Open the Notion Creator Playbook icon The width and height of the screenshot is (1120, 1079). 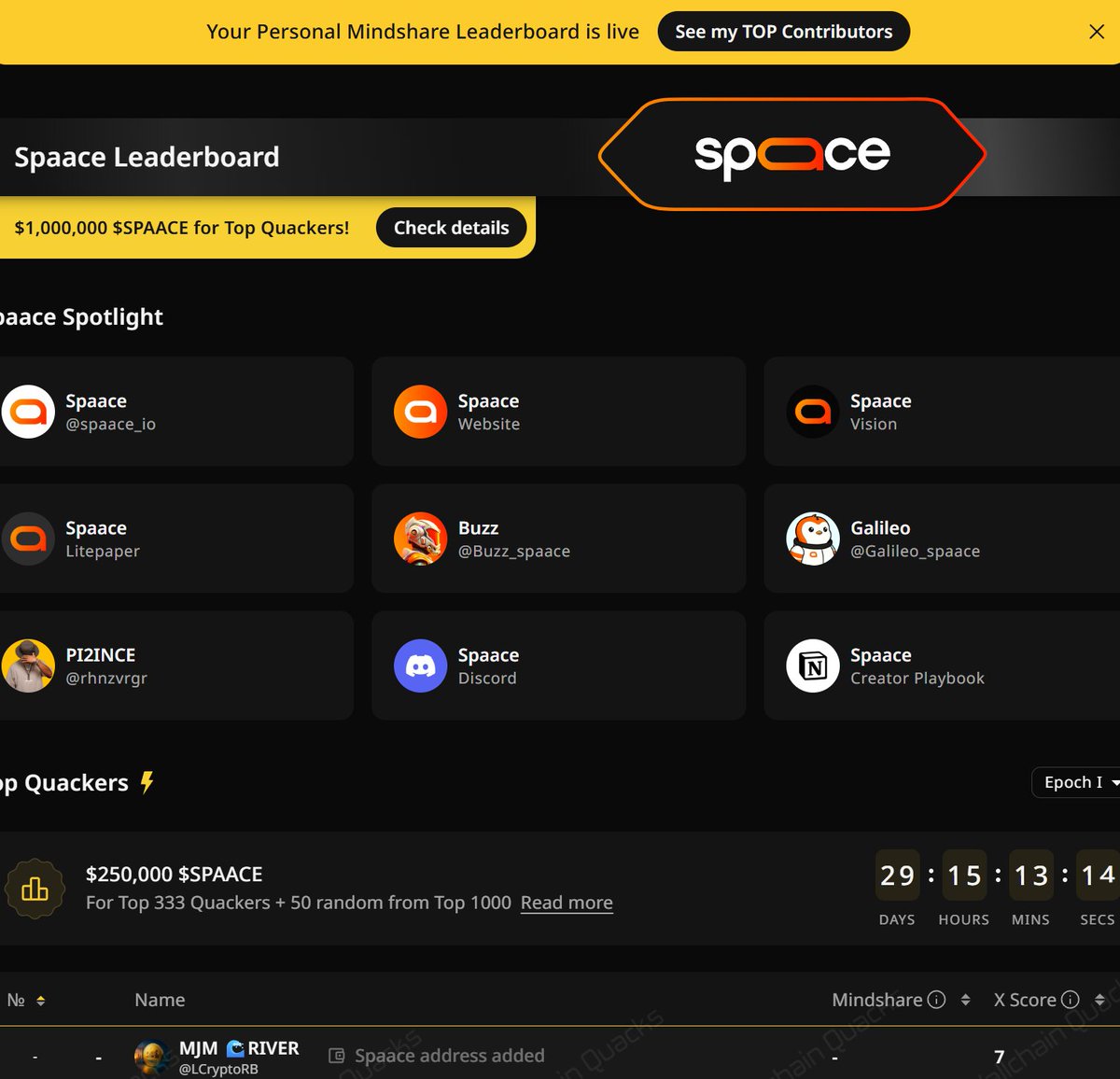tap(813, 666)
